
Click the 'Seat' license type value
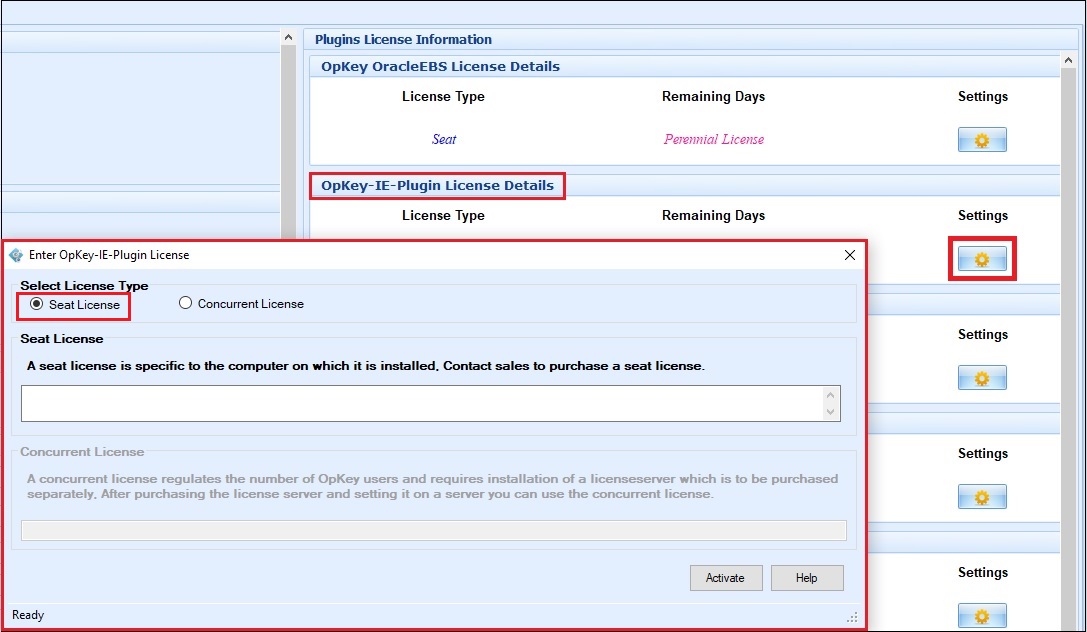(444, 139)
